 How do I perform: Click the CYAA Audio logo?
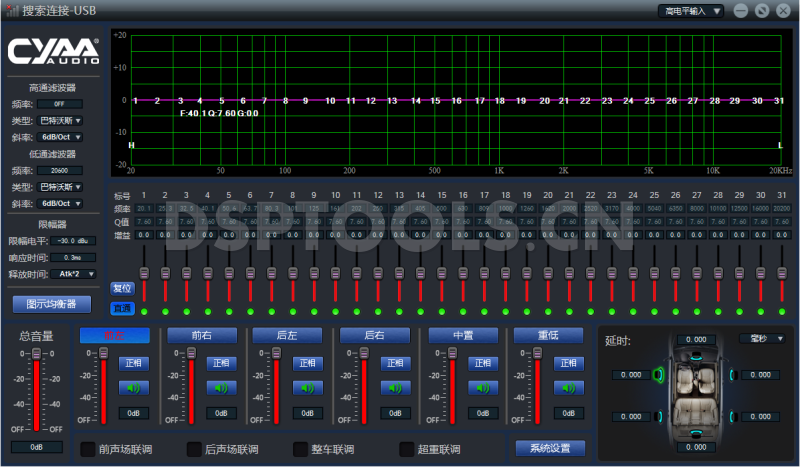tap(54, 51)
